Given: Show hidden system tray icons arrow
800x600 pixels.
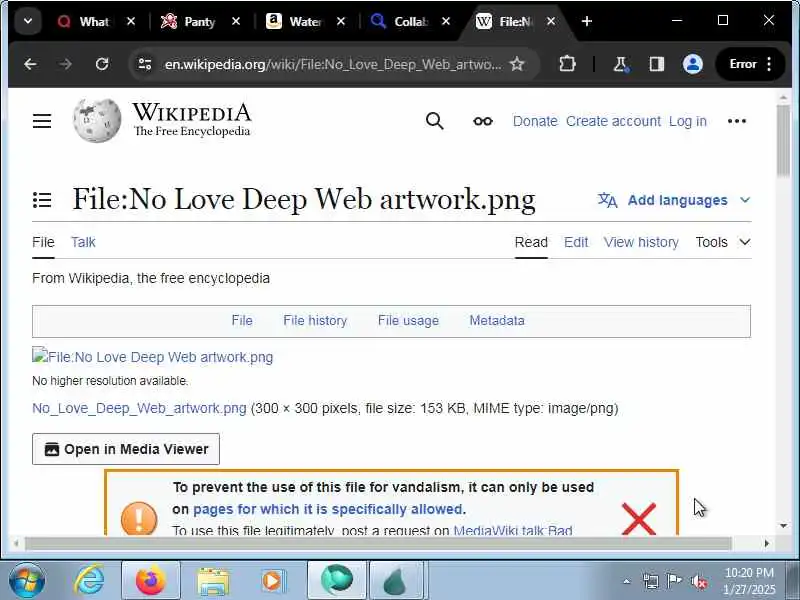Looking at the screenshot, I should pos(627,581).
